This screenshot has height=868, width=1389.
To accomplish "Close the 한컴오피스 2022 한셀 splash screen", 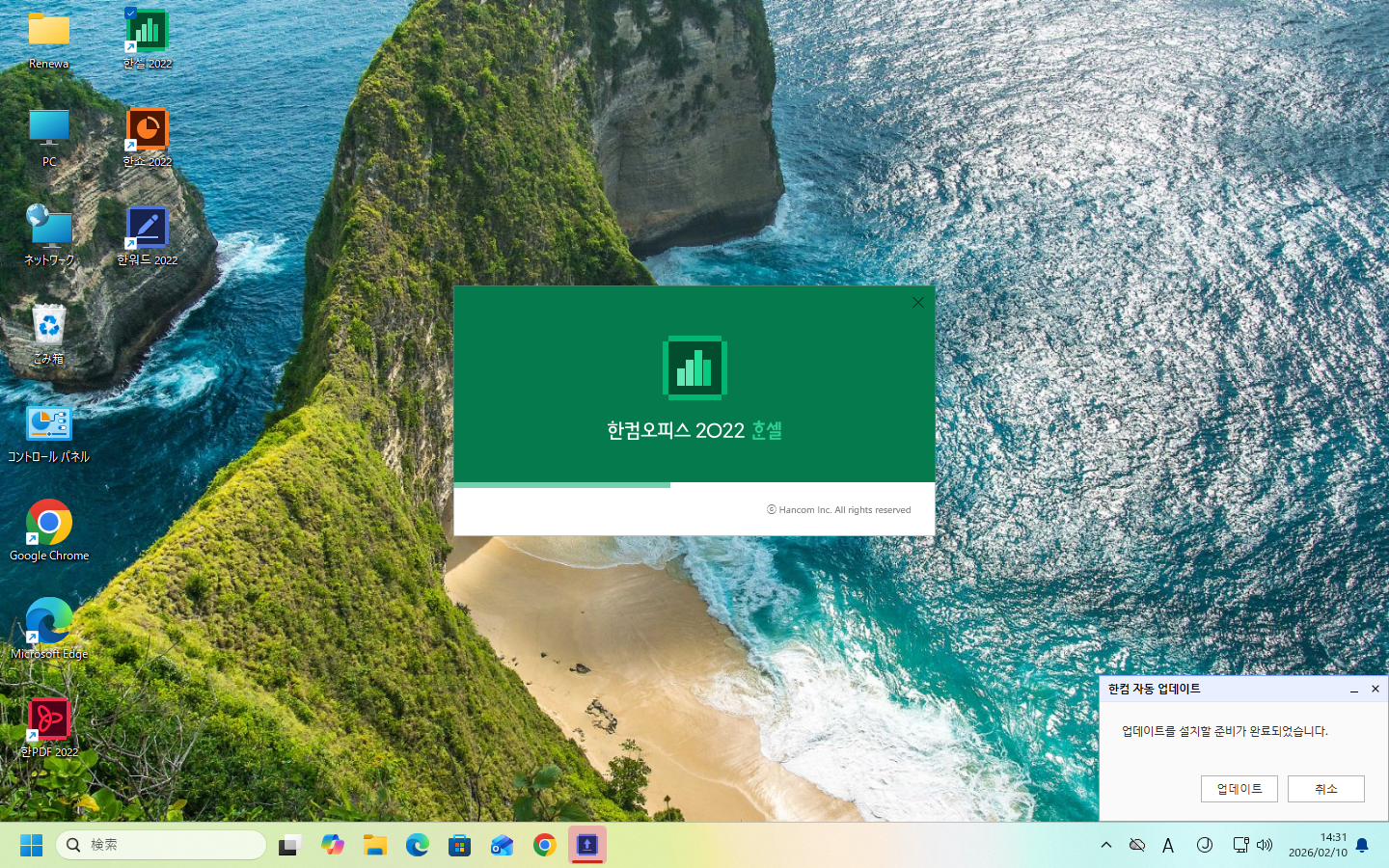I will pyautogui.click(x=917, y=303).
